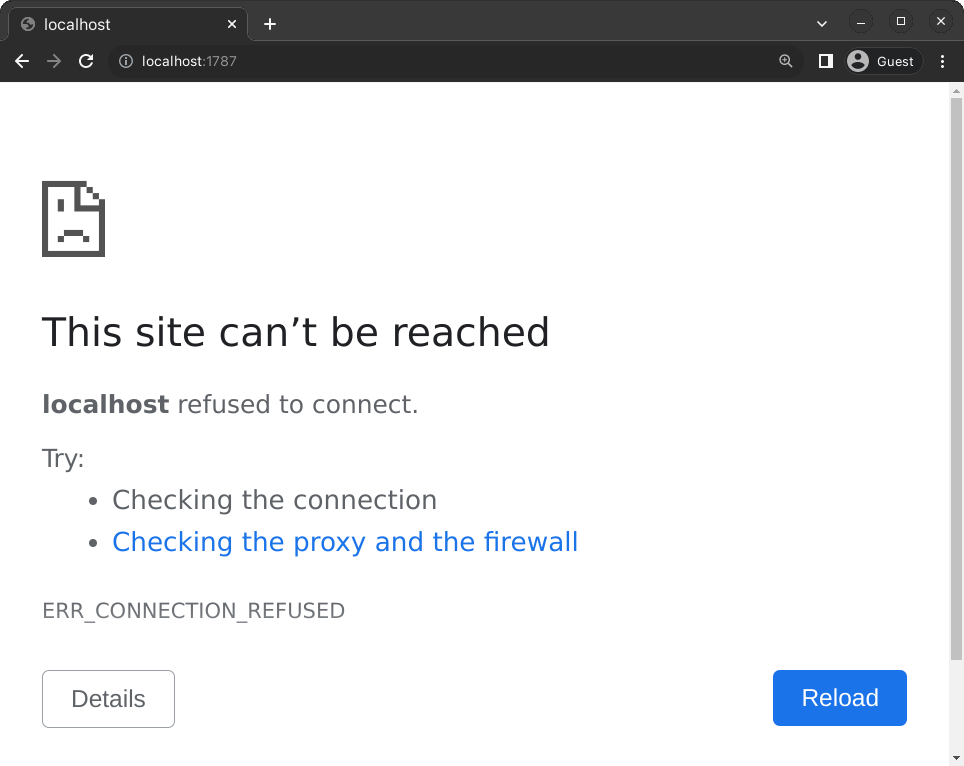Click scrollbar down arrow
The width and height of the screenshot is (964, 766).
[956, 759]
